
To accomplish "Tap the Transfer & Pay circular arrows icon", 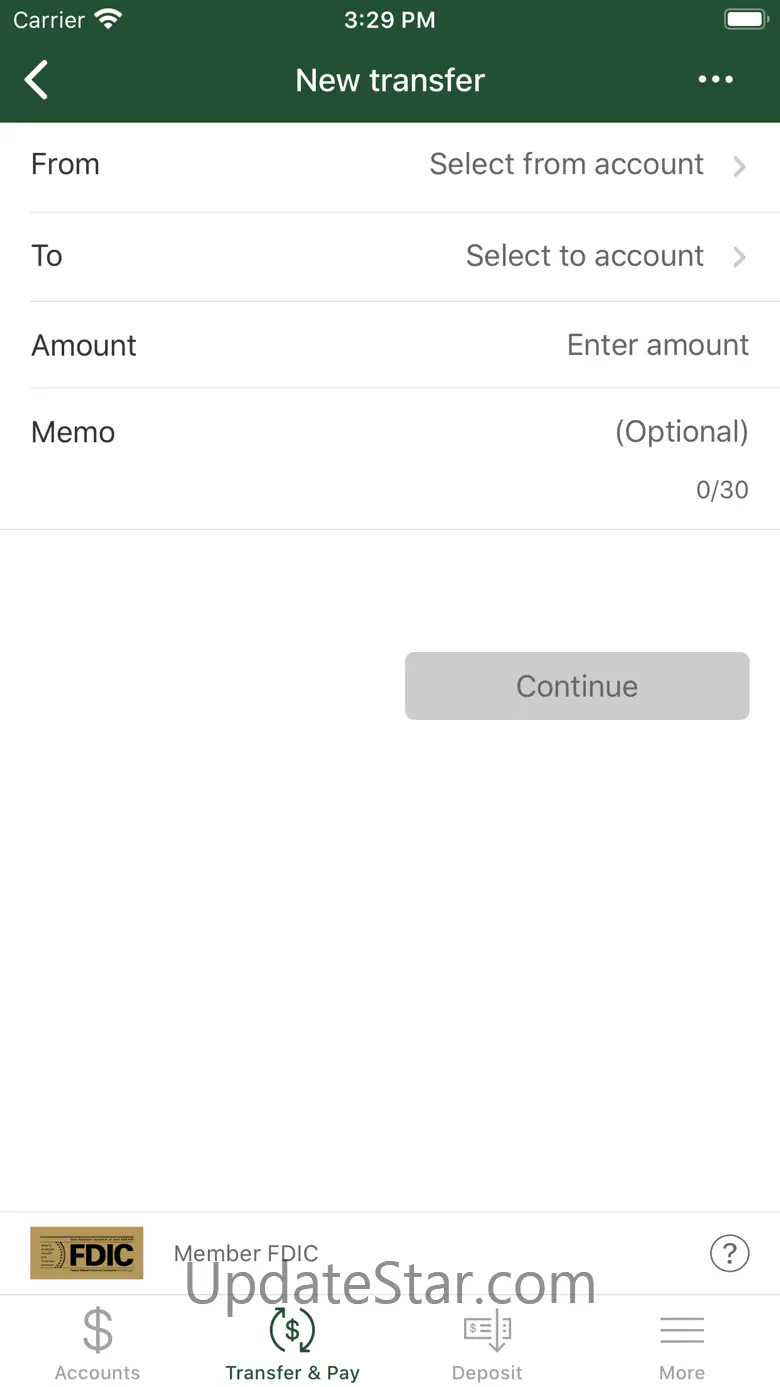I will pos(292,1330).
